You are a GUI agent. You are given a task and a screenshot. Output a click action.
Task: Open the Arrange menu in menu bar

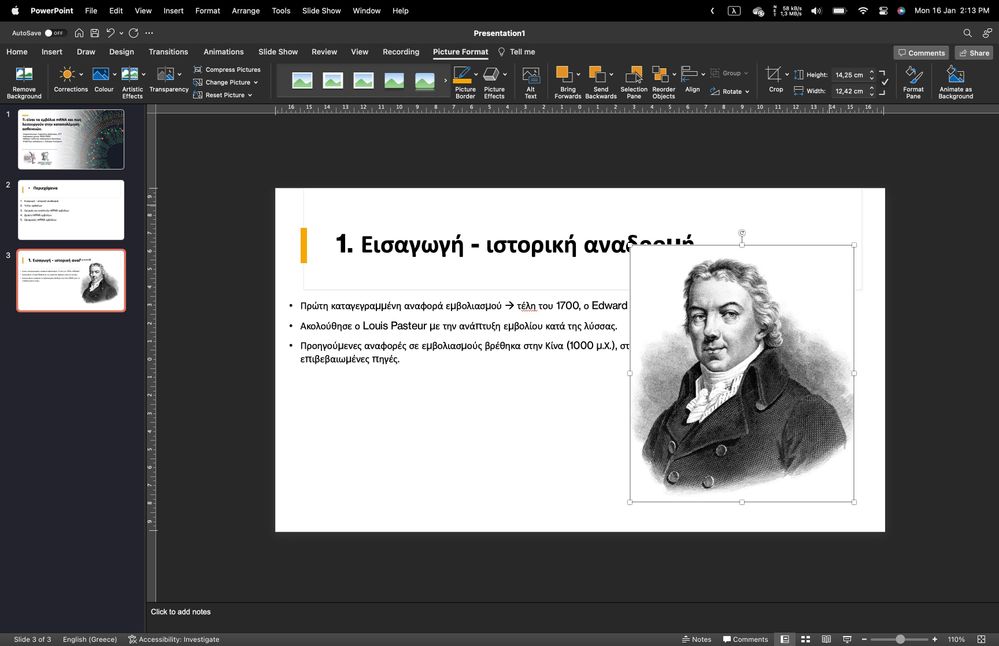tap(246, 11)
